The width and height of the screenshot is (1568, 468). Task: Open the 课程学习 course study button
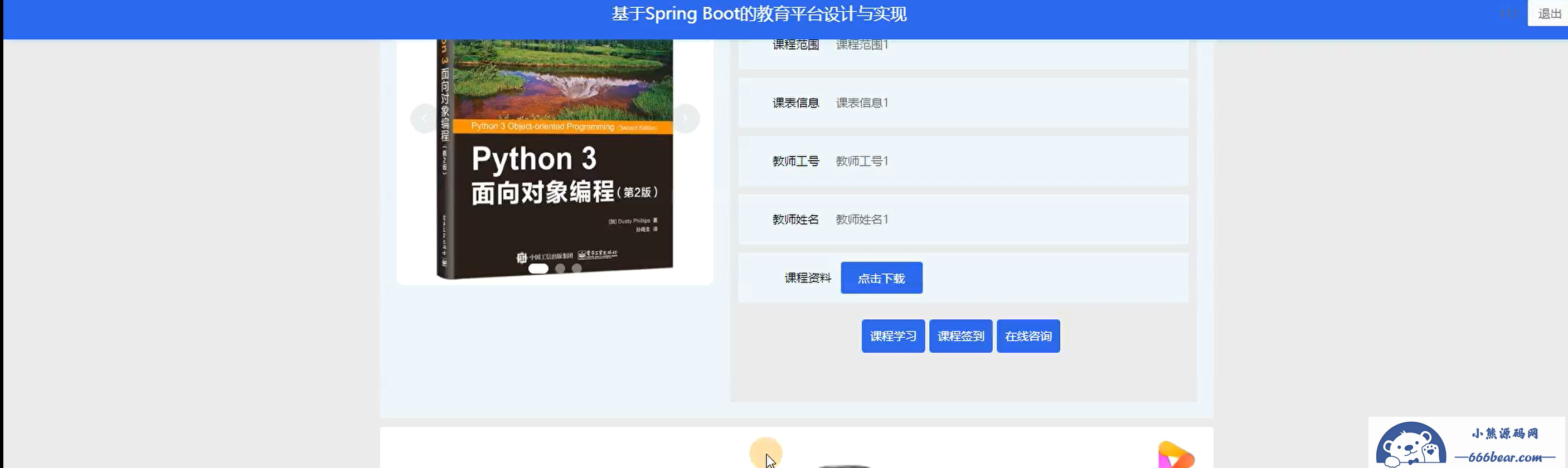893,336
